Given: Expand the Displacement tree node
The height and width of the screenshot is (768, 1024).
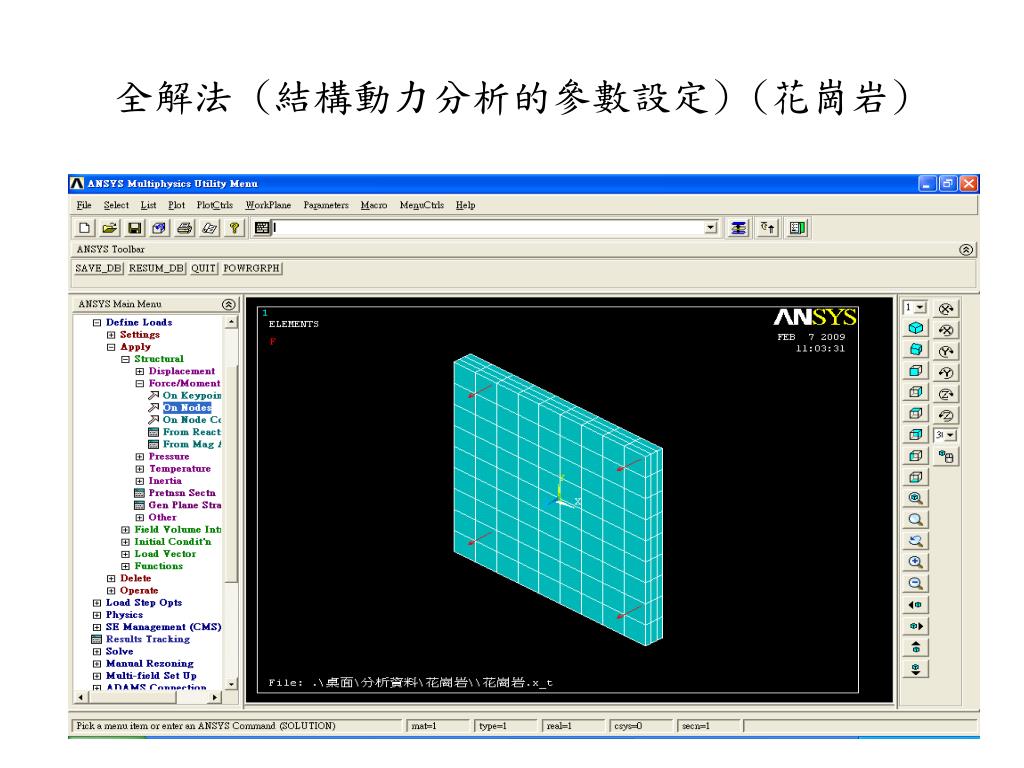Looking at the screenshot, I should click(140, 371).
